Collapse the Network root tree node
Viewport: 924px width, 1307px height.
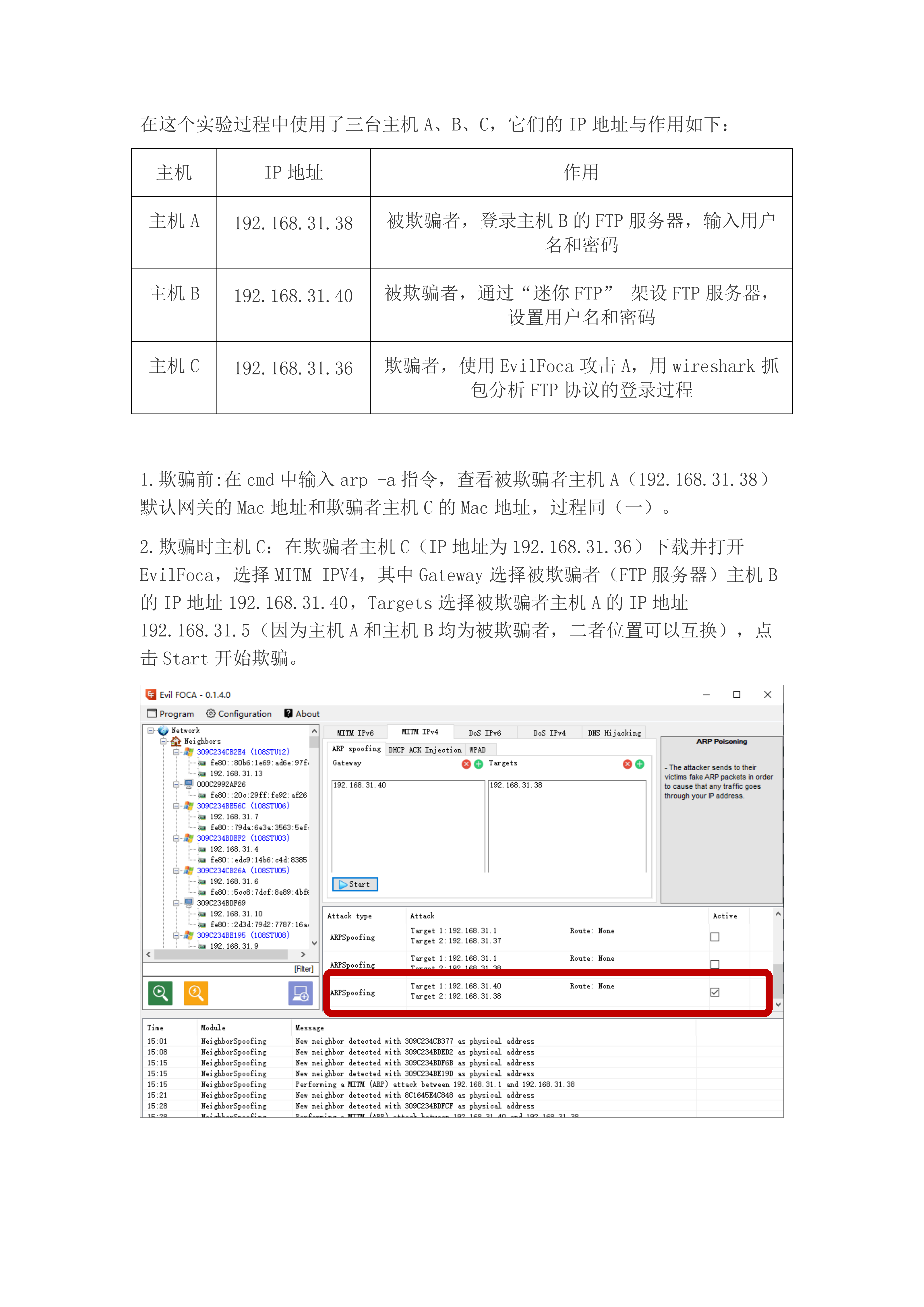[150, 730]
